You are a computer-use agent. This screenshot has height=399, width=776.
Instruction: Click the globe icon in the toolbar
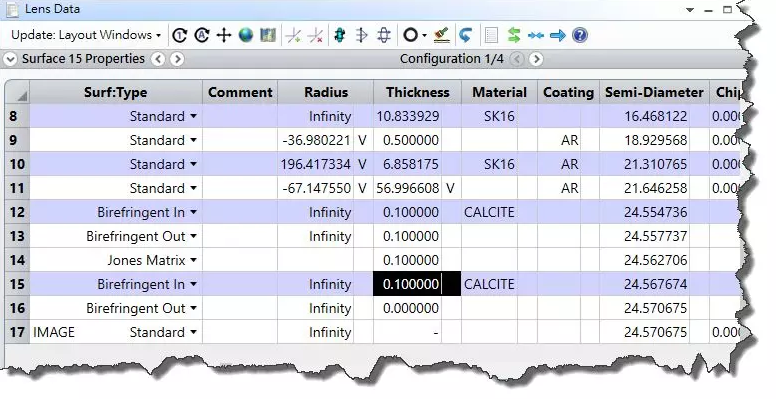[246, 35]
